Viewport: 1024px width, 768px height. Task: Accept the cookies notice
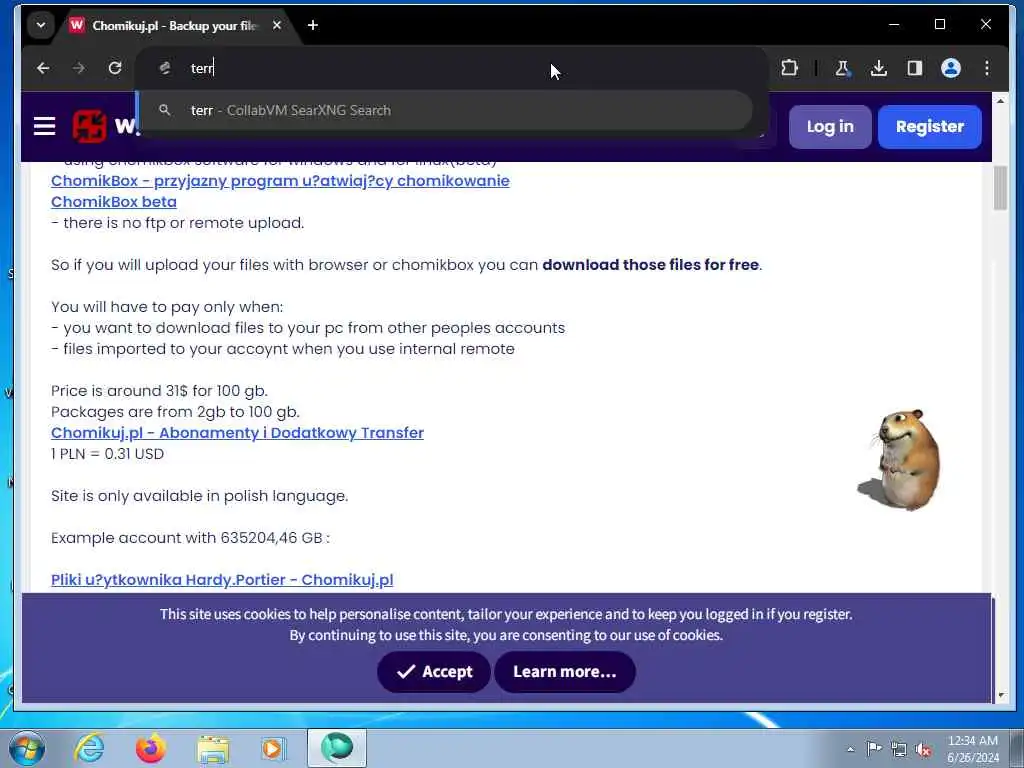tap(434, 671)
